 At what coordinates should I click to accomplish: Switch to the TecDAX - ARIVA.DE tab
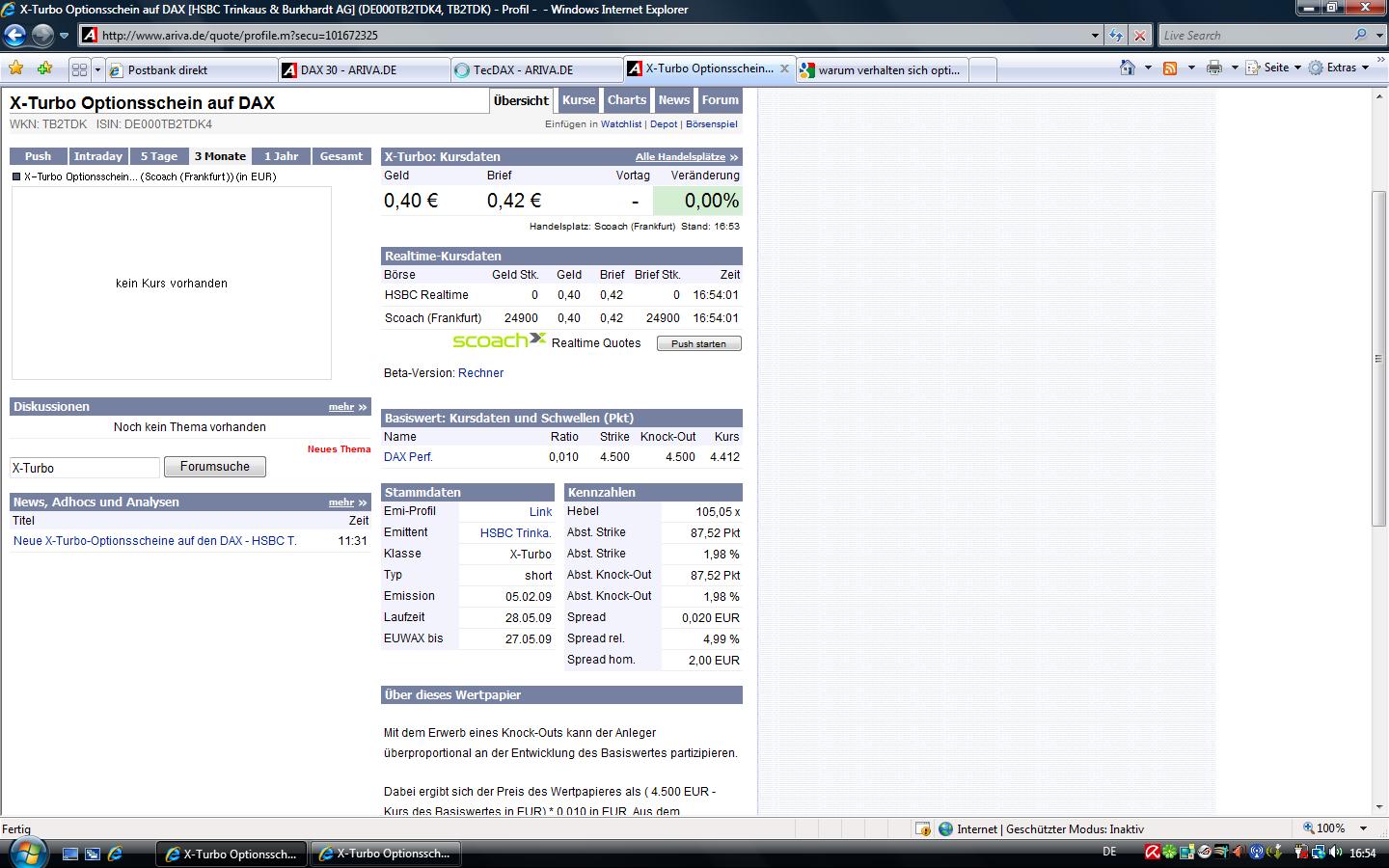537,69
